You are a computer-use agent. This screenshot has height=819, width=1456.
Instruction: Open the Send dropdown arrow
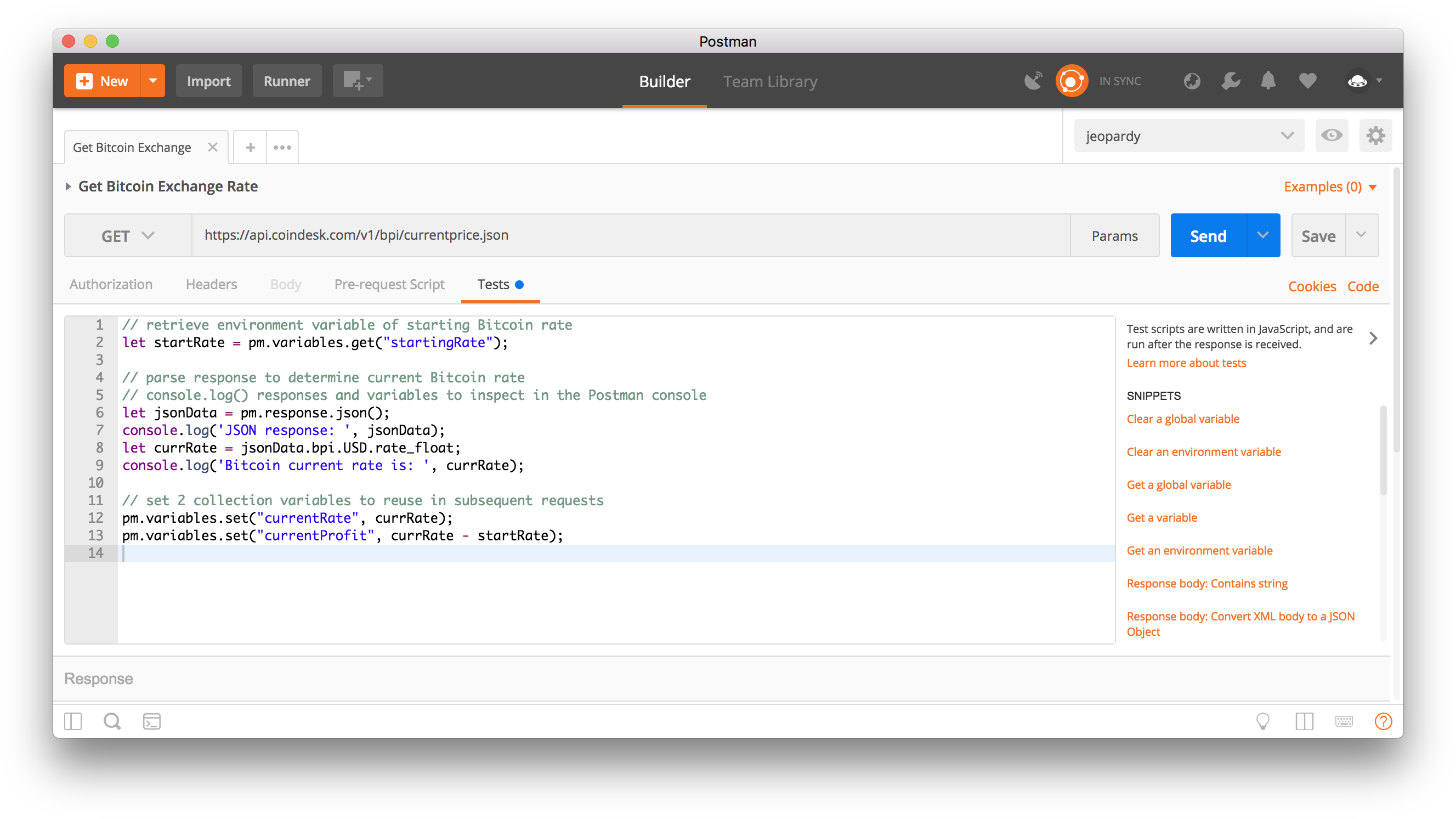click(x=1263, y=235)
